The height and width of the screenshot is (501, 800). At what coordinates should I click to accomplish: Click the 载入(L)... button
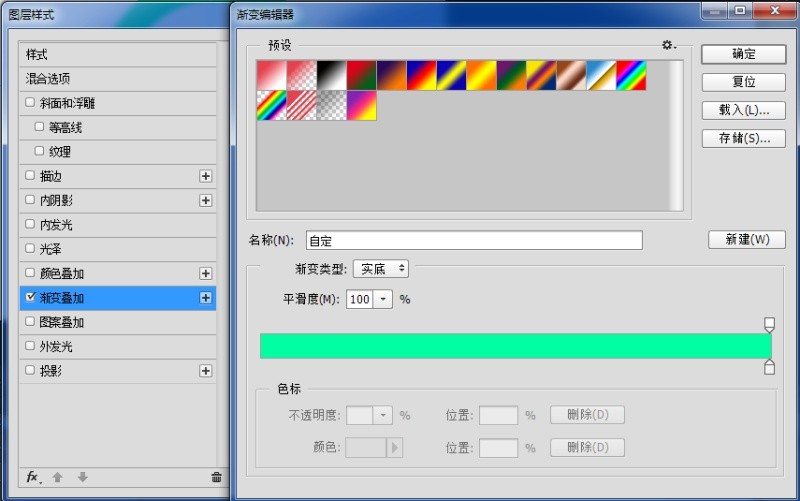coord(743,110)
